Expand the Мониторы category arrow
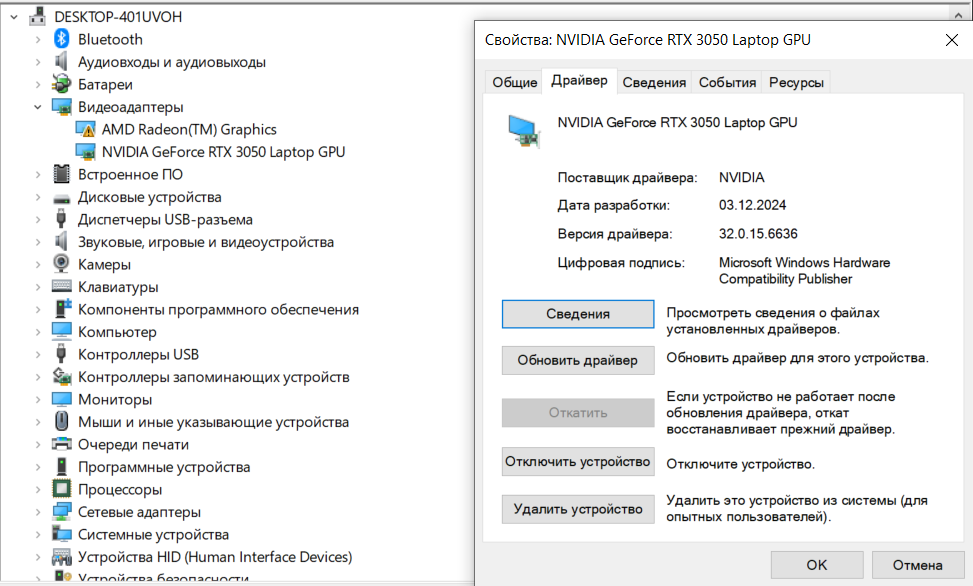The height and width of the screenshot is (586, 973). tap(38, 400)
